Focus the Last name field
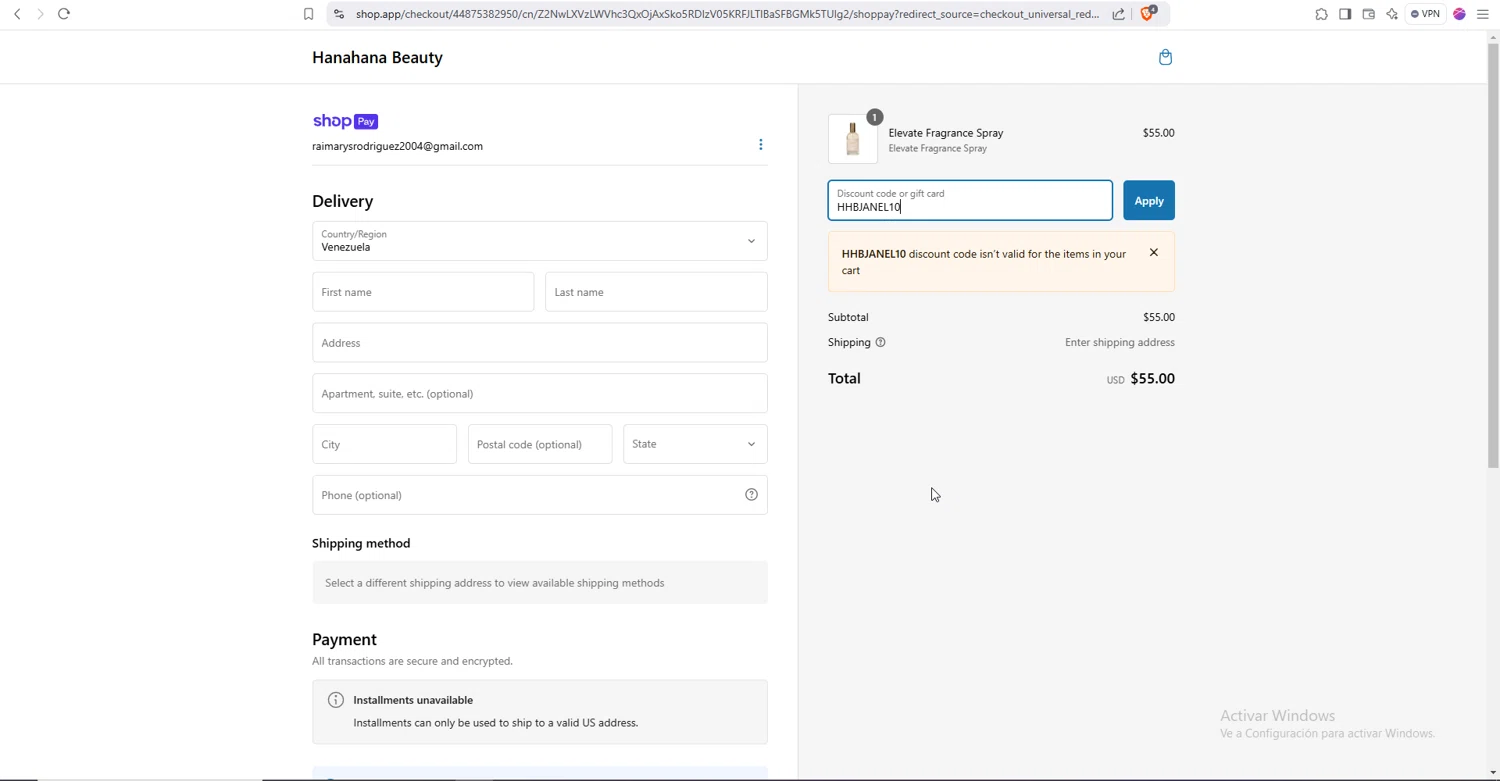Image resolution: width=1500 pixels, height=781 pixels. pyautogui.click(x=656, y=292)
